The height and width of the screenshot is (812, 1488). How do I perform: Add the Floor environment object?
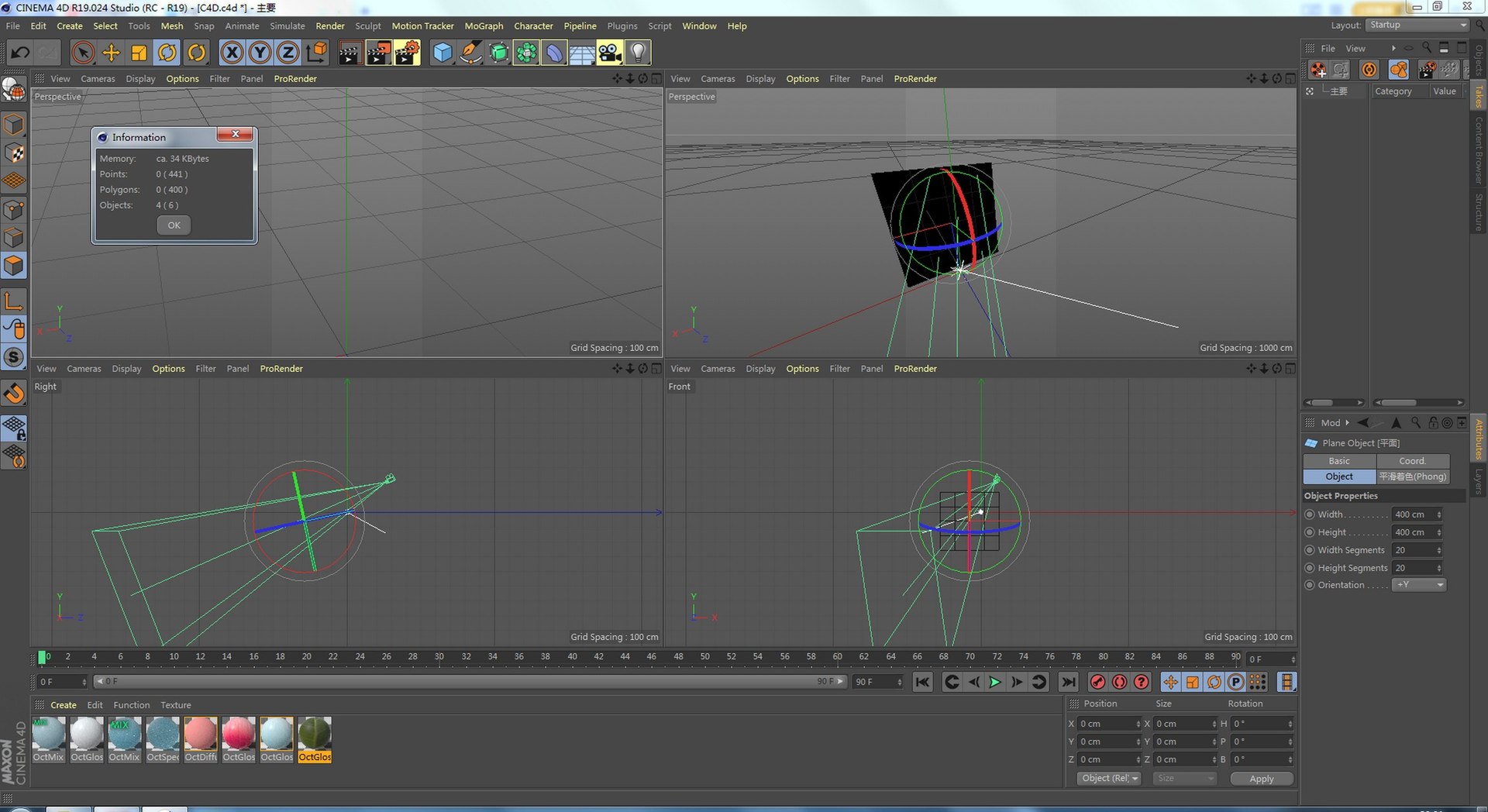(x=582, y=53)
